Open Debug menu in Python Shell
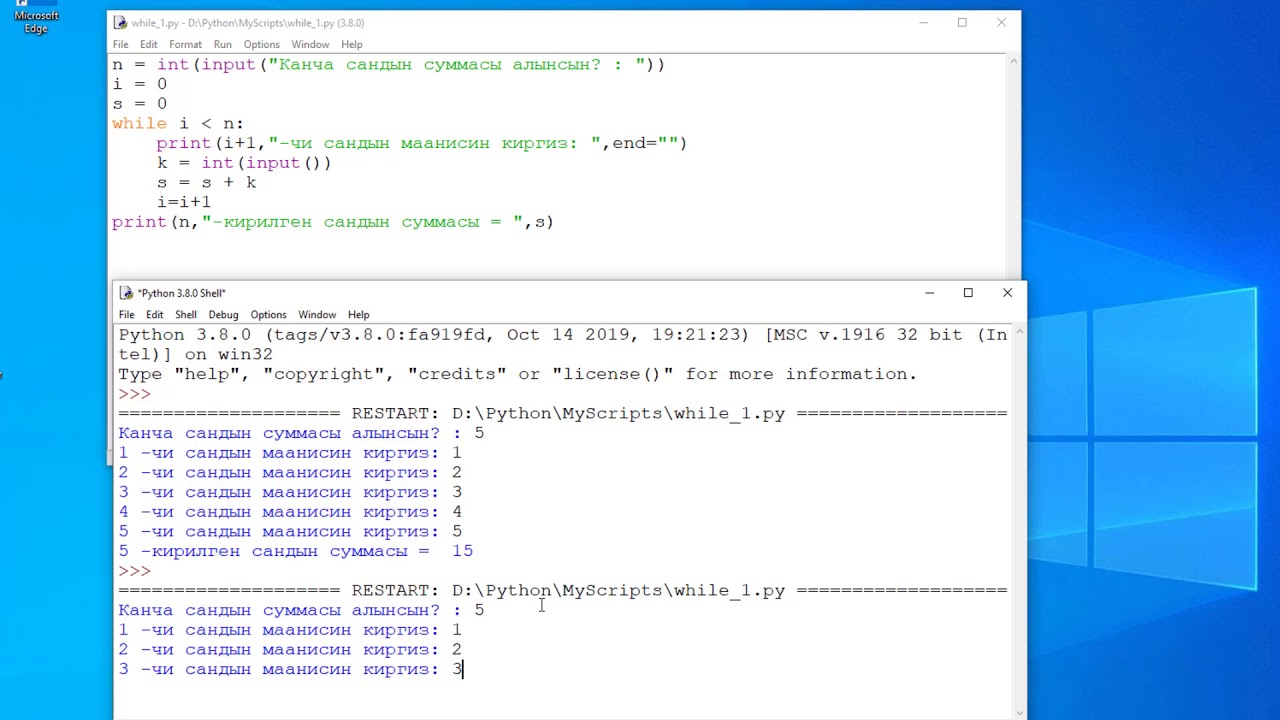Image resolution: width=1280 pixels, height=720 pixels. 223,315
